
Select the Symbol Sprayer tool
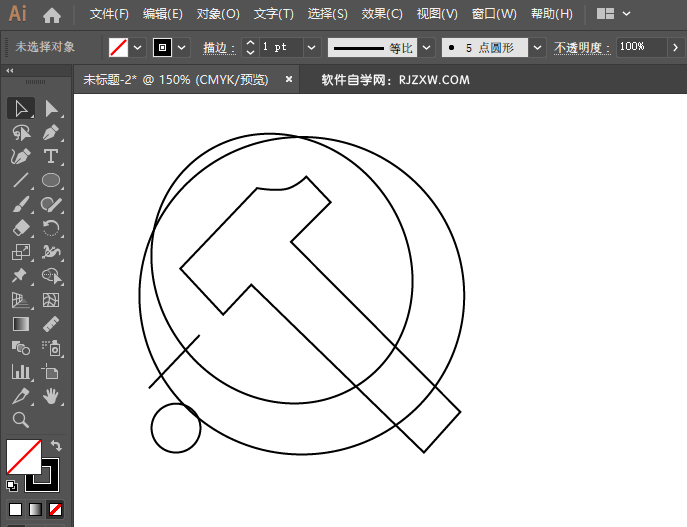(51, 348)
